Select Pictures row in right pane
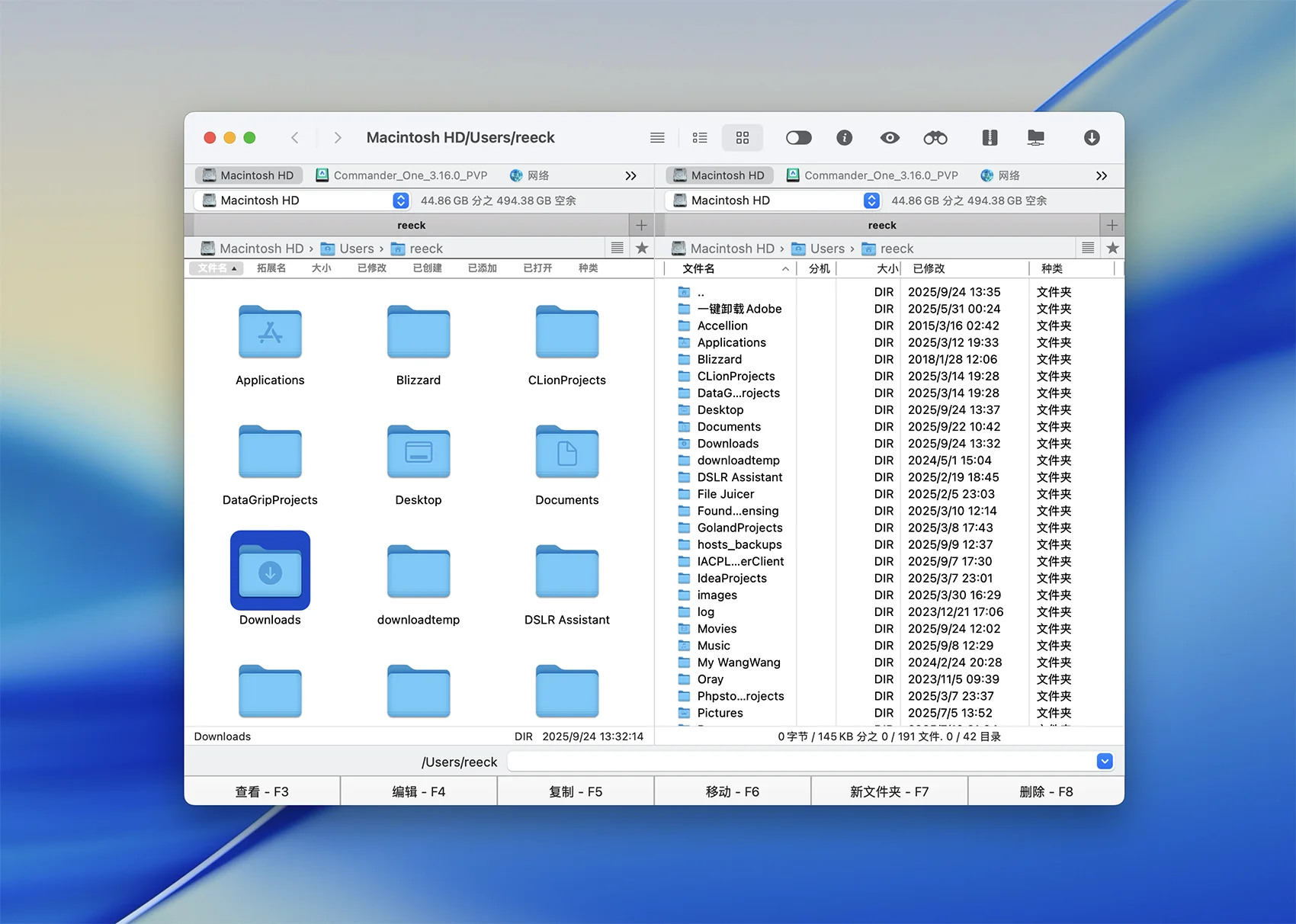The height and width of the screenshot is (924, 1296). pos(888,713)
